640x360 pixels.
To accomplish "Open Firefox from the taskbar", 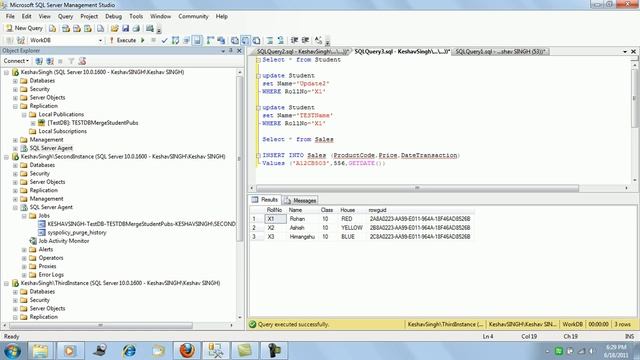I will click(x=187, y=351).
